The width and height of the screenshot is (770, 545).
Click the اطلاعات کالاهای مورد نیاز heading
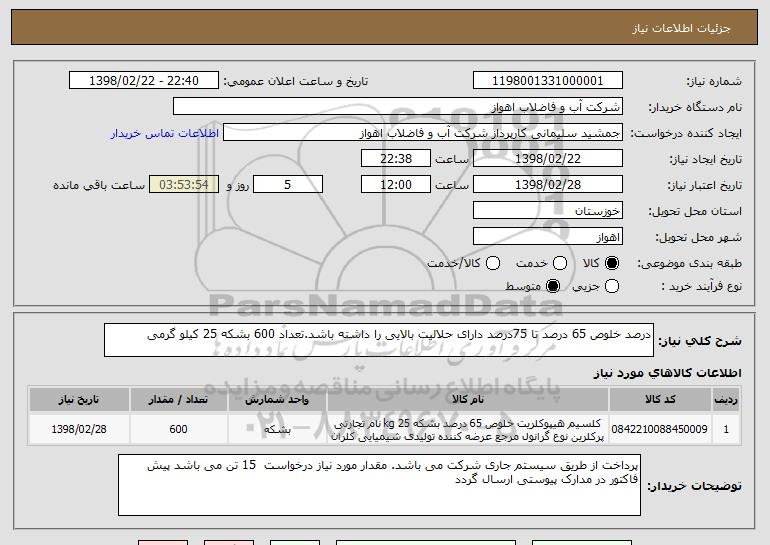point(667,373)
